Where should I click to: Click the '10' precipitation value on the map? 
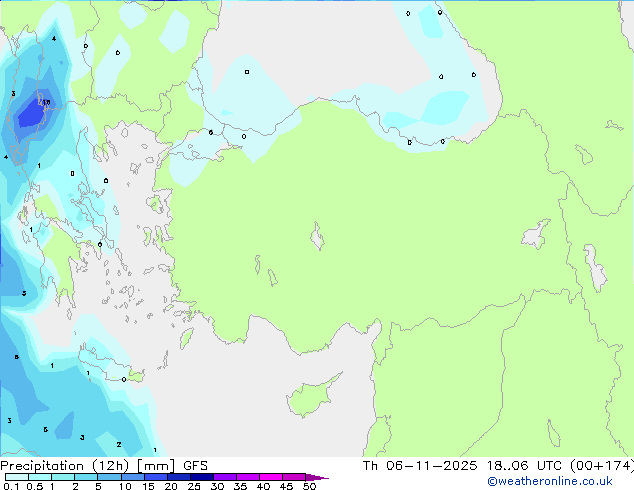click(x=46, y=102)
